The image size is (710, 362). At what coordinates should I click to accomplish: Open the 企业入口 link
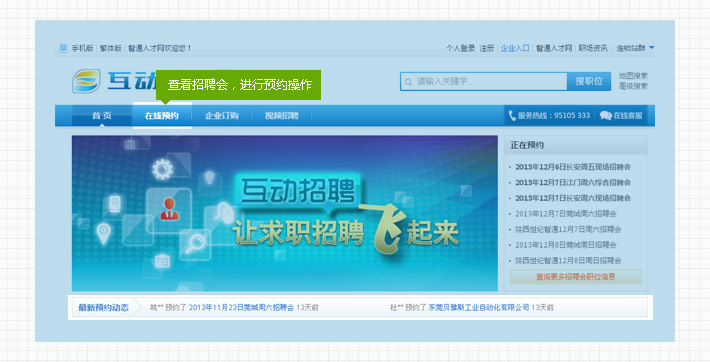click(515, 48)
